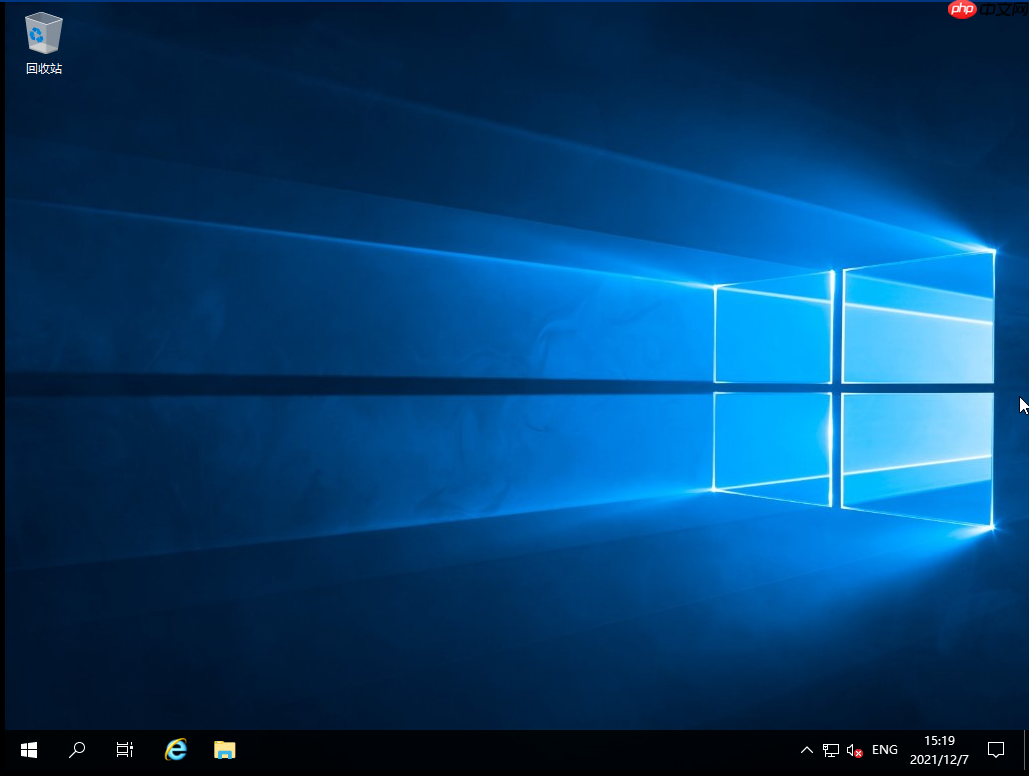
Task: Open the Action Center notifications icon
Action: click(x=996, y=750)
